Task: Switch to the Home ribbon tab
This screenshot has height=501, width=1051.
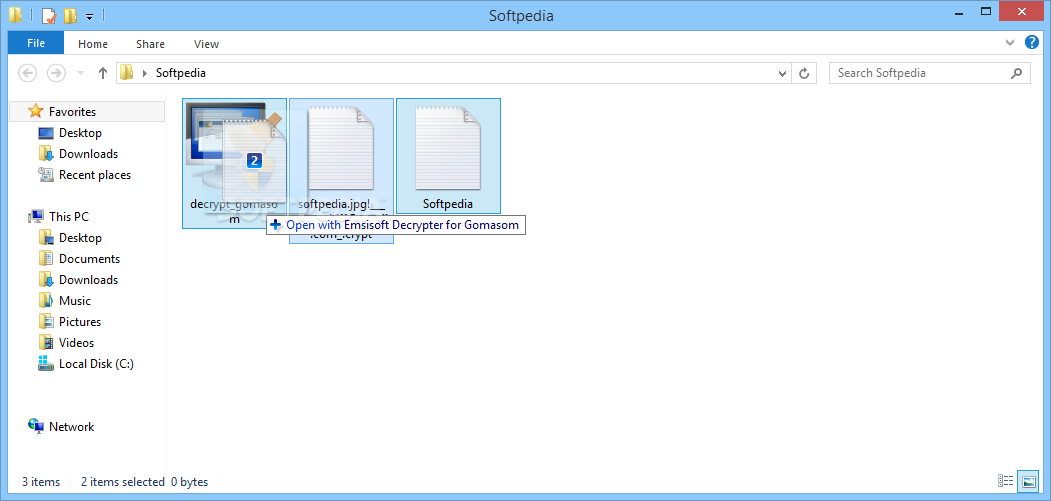Action: tap(92, 44)
